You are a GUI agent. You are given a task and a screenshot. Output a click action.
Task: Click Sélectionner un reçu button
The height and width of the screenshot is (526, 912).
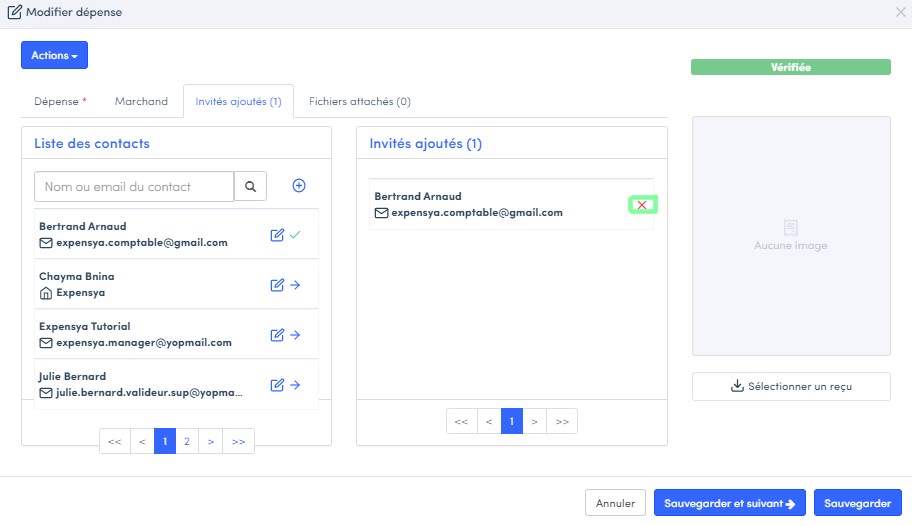coord(791,386)
